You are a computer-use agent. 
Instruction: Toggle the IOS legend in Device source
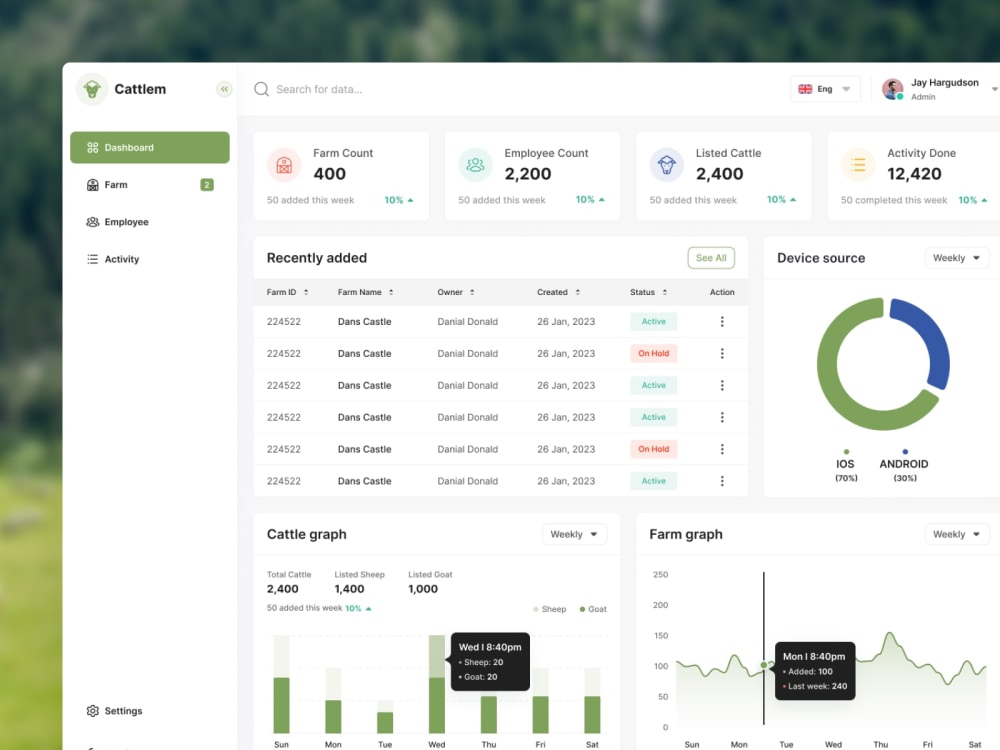846,466
